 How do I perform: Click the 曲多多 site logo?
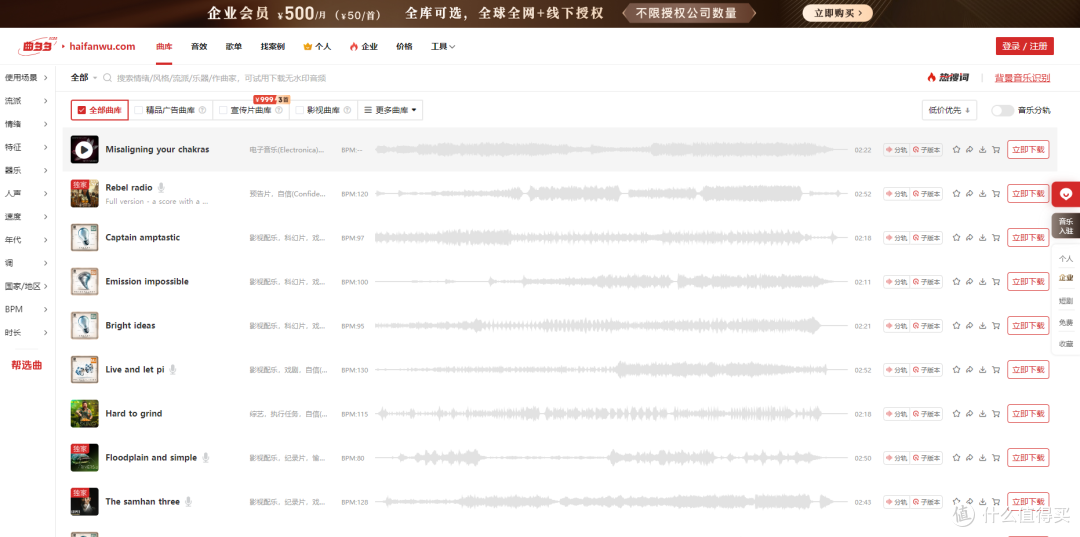[38, 46]
